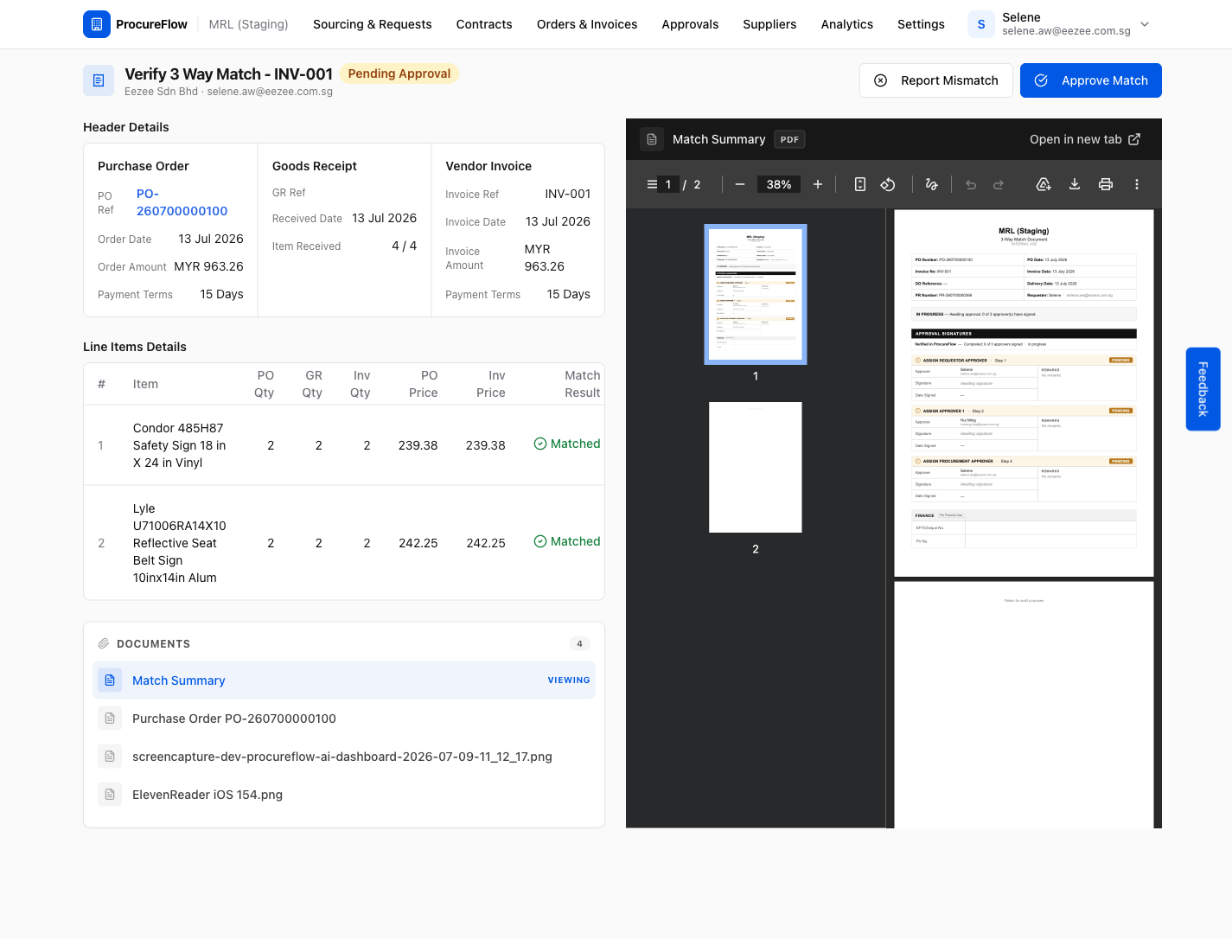Click the MRL (Staging) workspace label
Viewport: 1232px width, 952px height.
coord(248,24)
